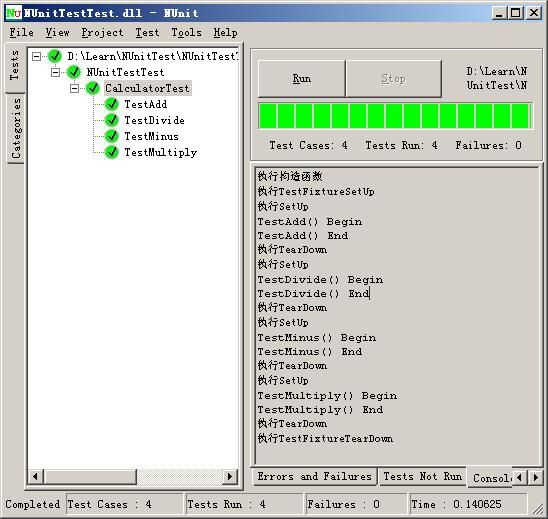
Task: Open the Help menu
Action: pos(225,33)
